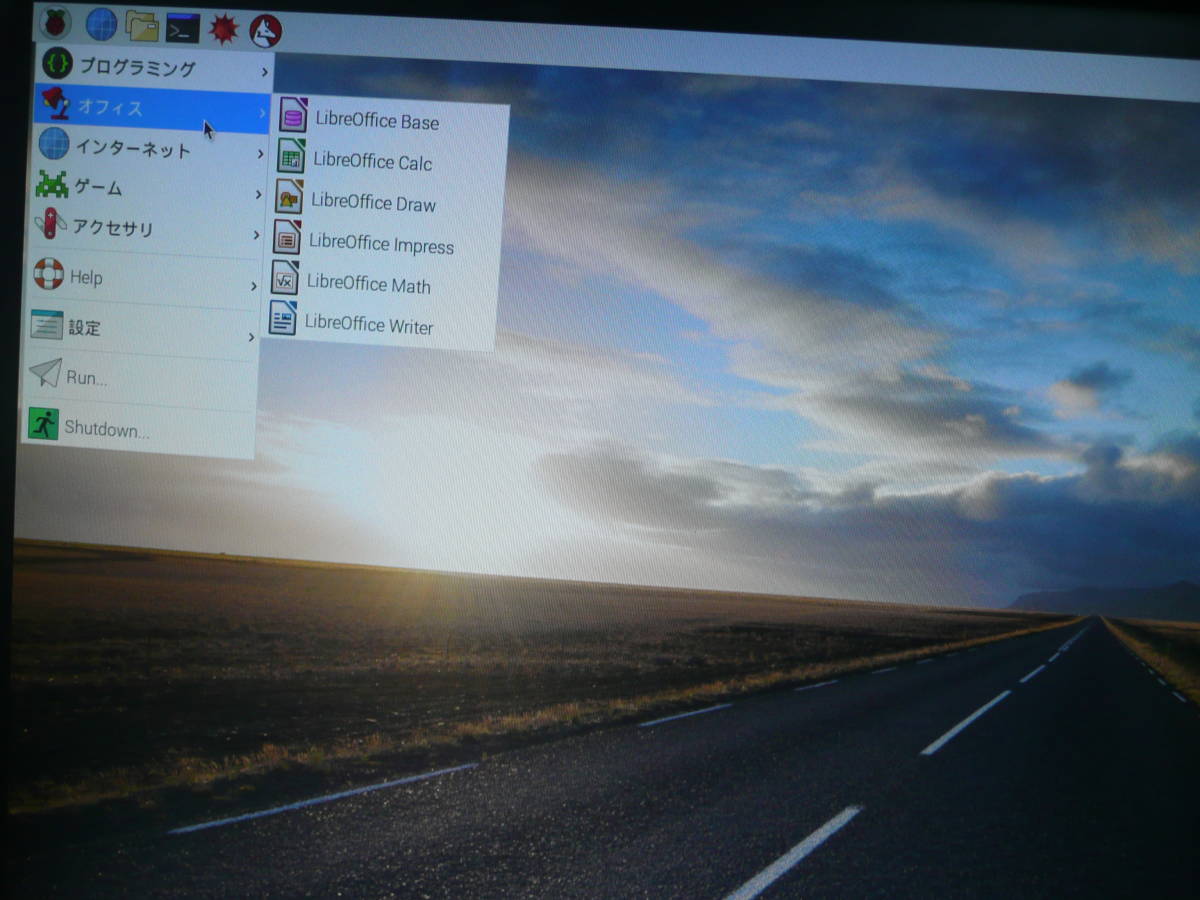Open the web browser globe icon
The width and height of the screenshot is (1200, 900).
coord(101,24)
